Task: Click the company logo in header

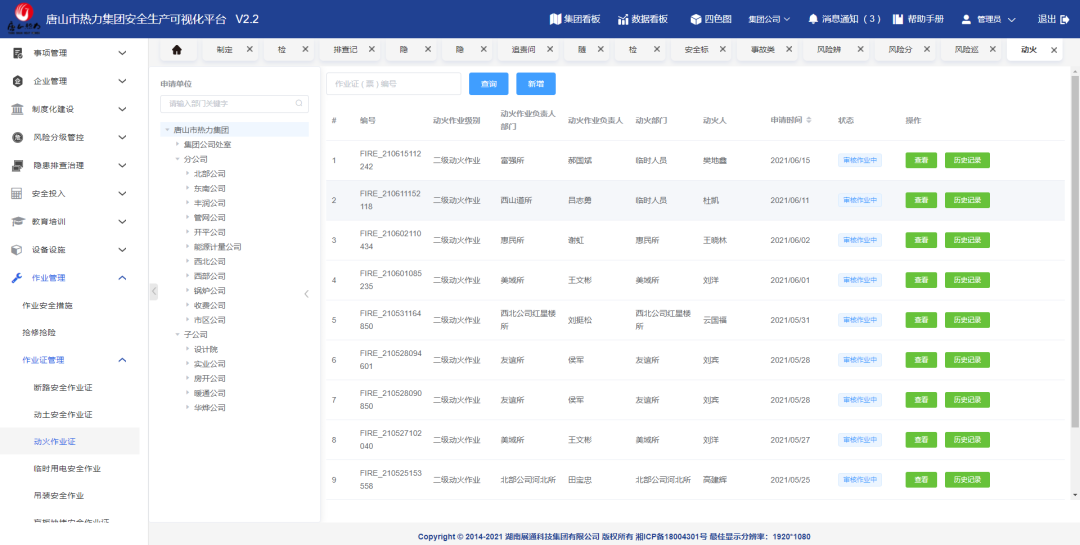Action: (23, 17)
